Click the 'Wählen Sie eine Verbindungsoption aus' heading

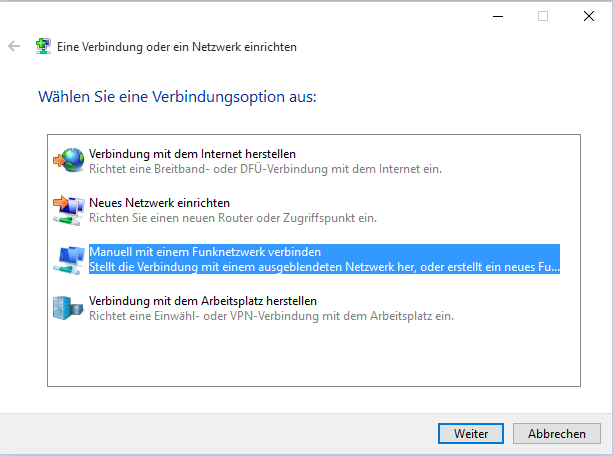point(177,98)
